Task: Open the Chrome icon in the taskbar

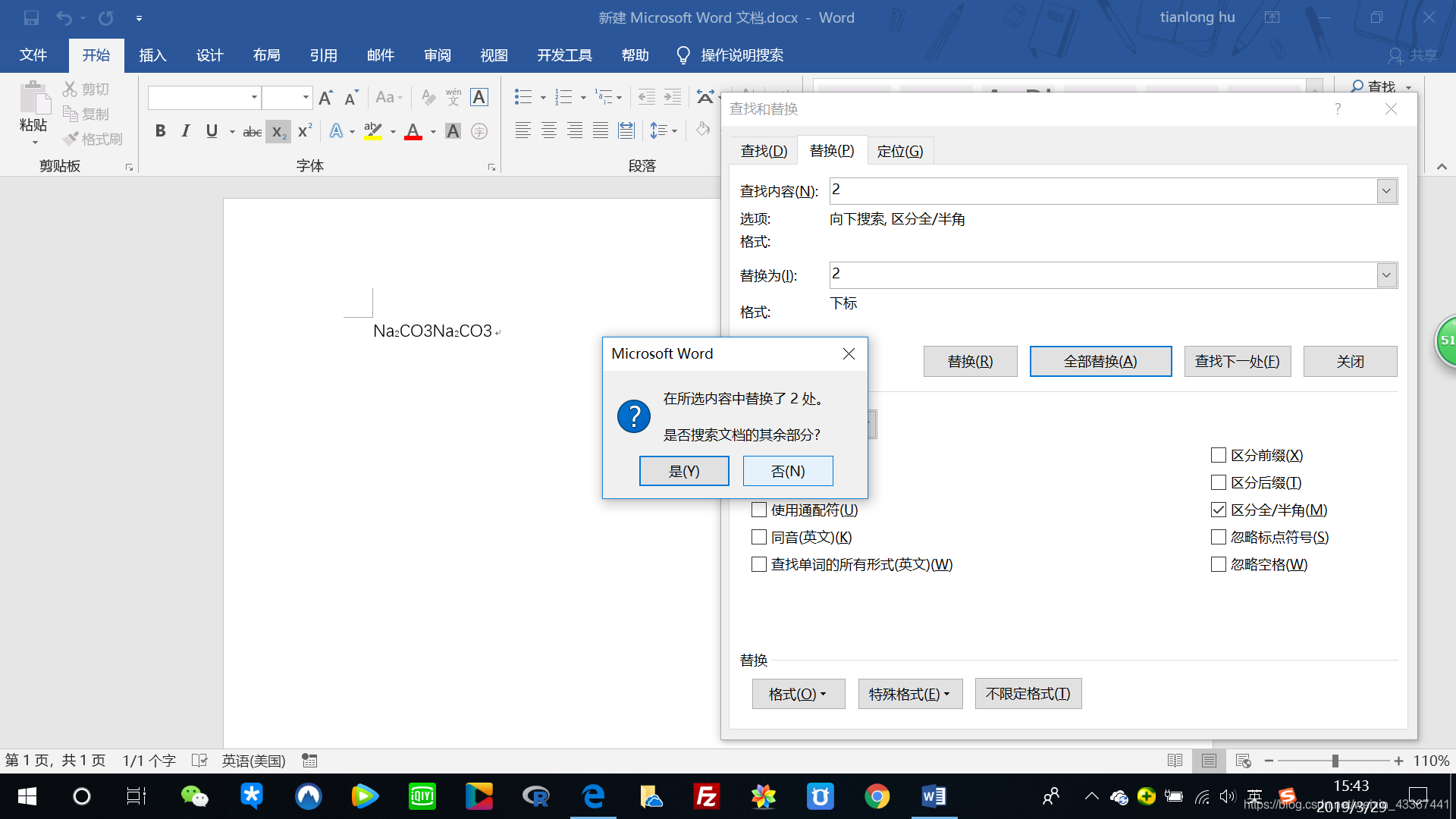Action: tap(877, 796)
